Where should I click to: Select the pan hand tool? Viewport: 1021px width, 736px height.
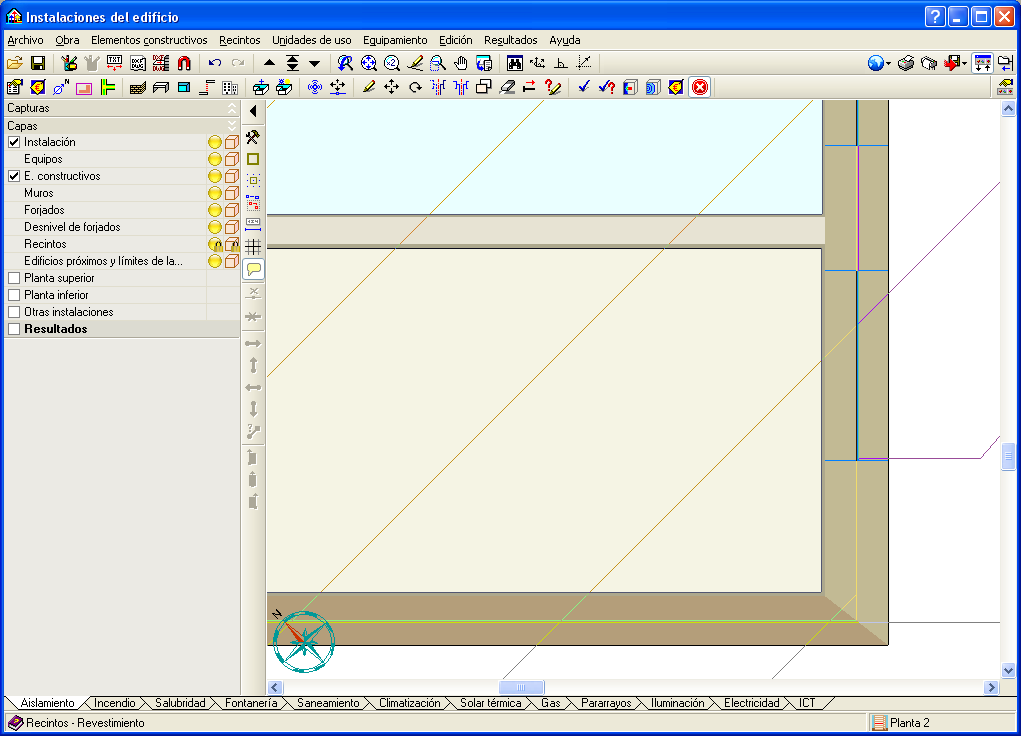[461, 63]
